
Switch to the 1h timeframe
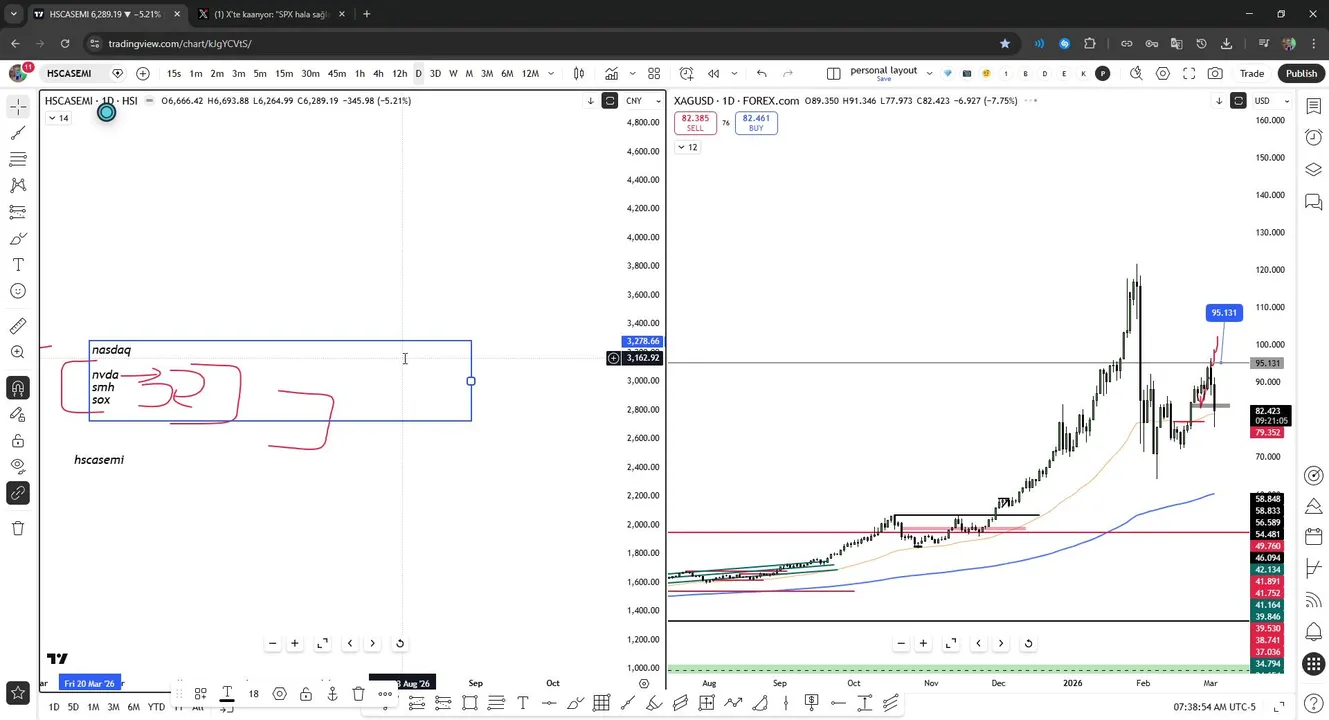(360, 73)
